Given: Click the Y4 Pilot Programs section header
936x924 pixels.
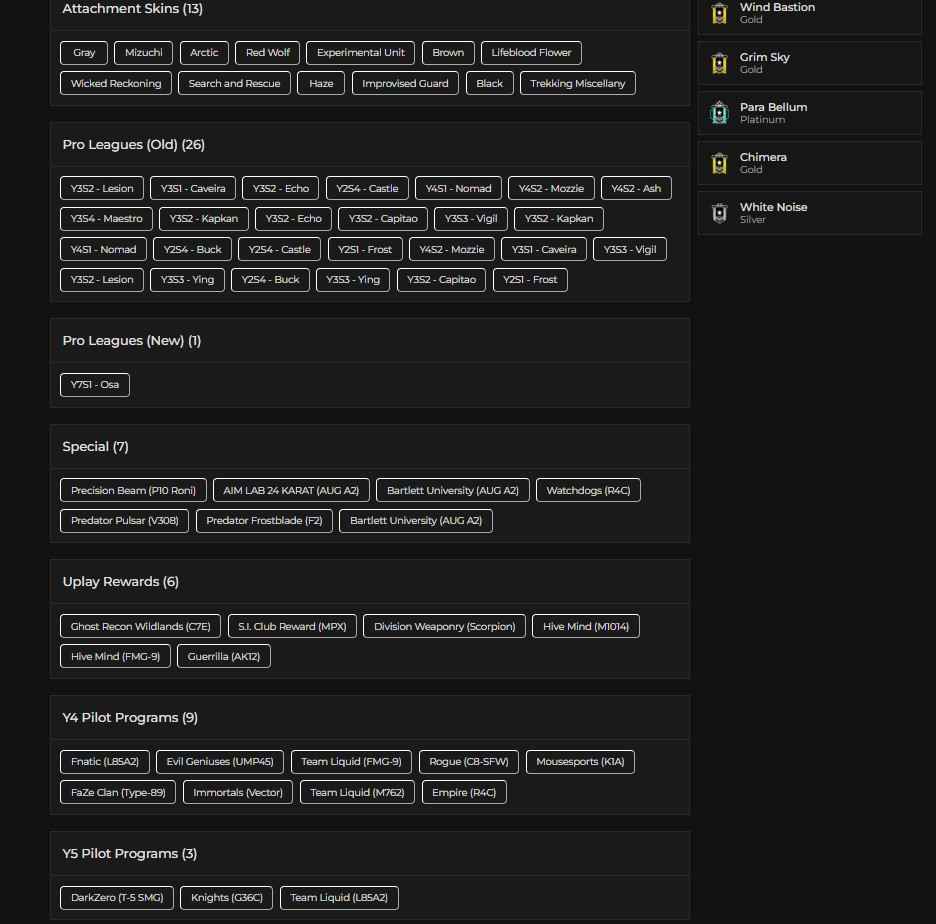Looking at the screenshot, I should coord(130,718).
